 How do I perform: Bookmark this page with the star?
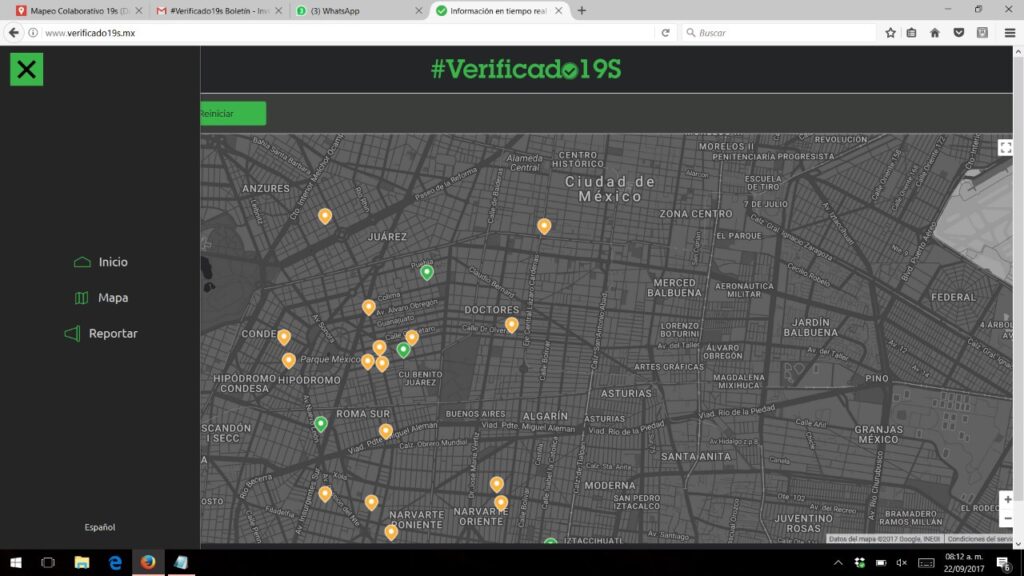(890, 33)
